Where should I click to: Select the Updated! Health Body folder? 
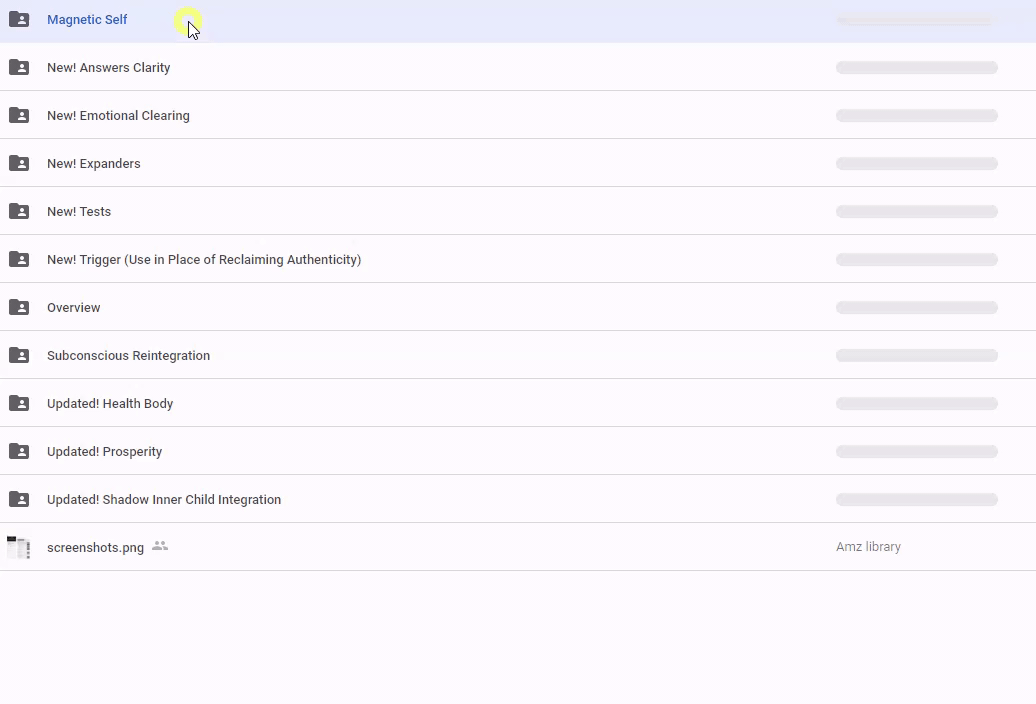click(110, 404)
